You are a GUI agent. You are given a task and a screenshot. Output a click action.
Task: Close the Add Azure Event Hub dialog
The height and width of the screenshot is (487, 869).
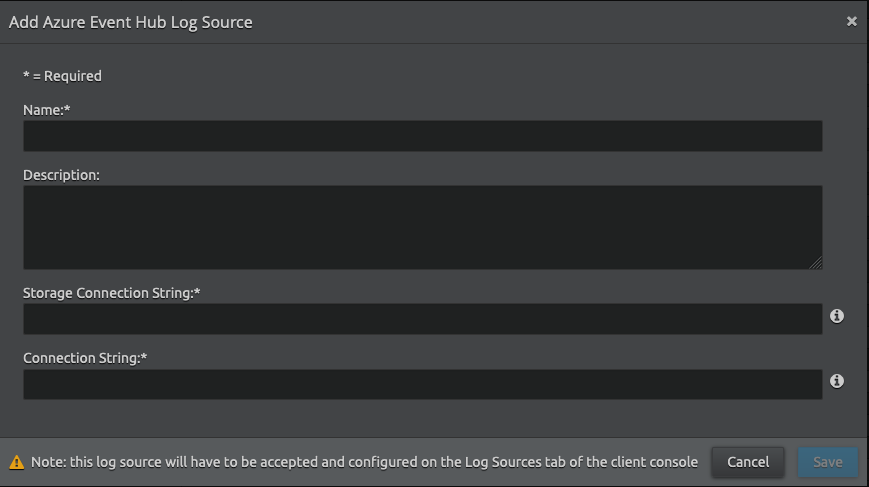851,21
